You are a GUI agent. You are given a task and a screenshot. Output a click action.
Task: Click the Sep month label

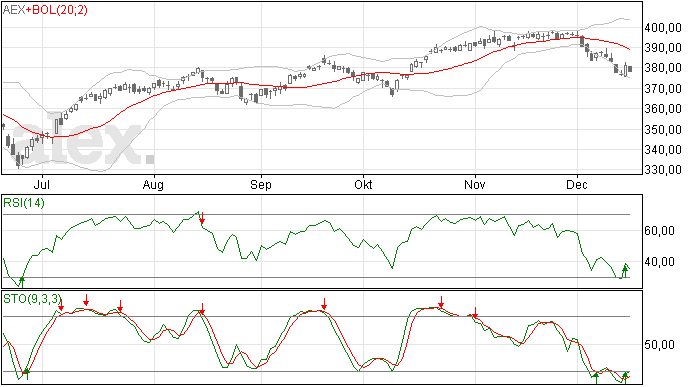tap(261, 185)
